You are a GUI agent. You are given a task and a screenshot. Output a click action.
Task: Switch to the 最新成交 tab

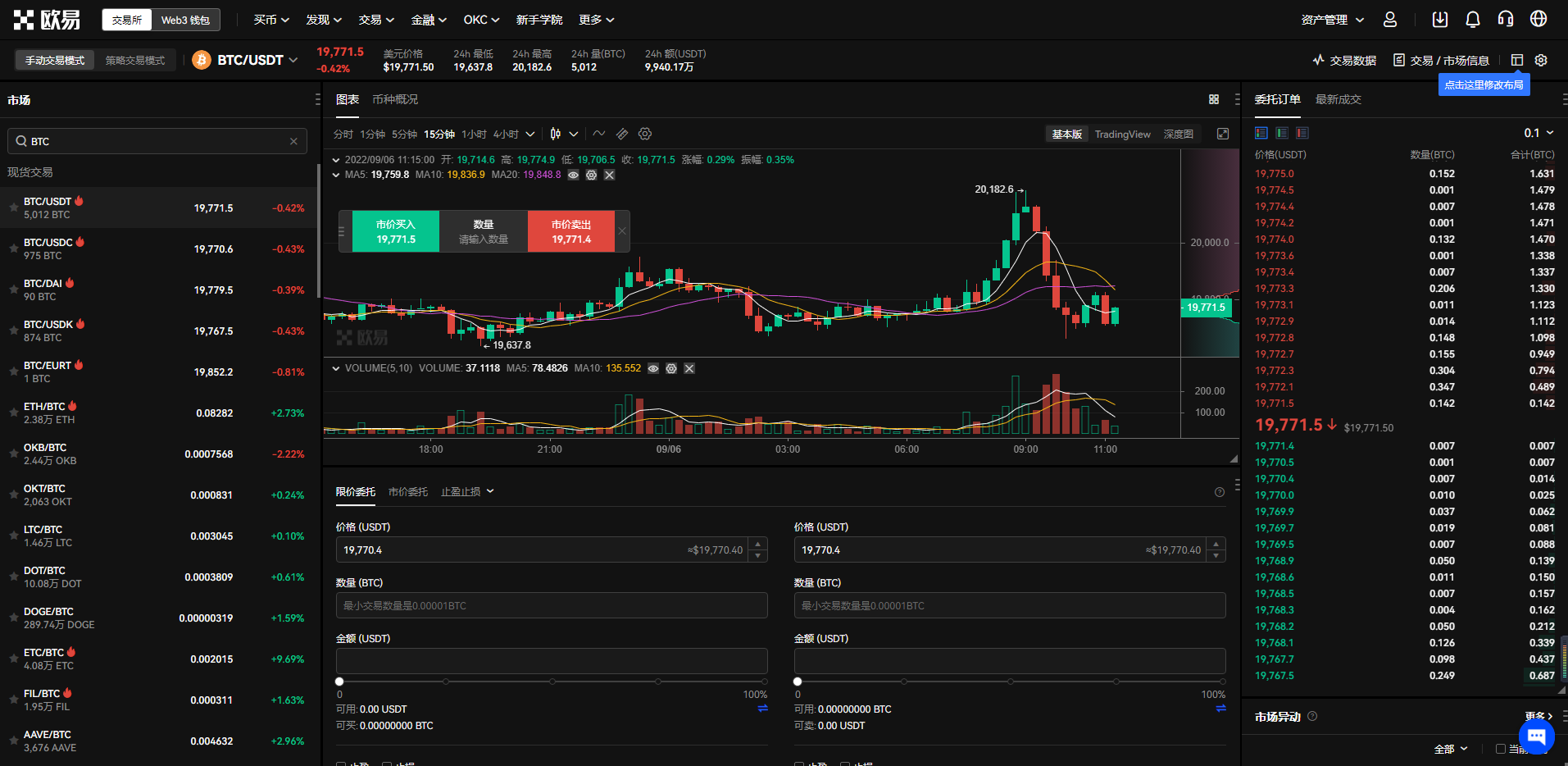point(1338,99)
